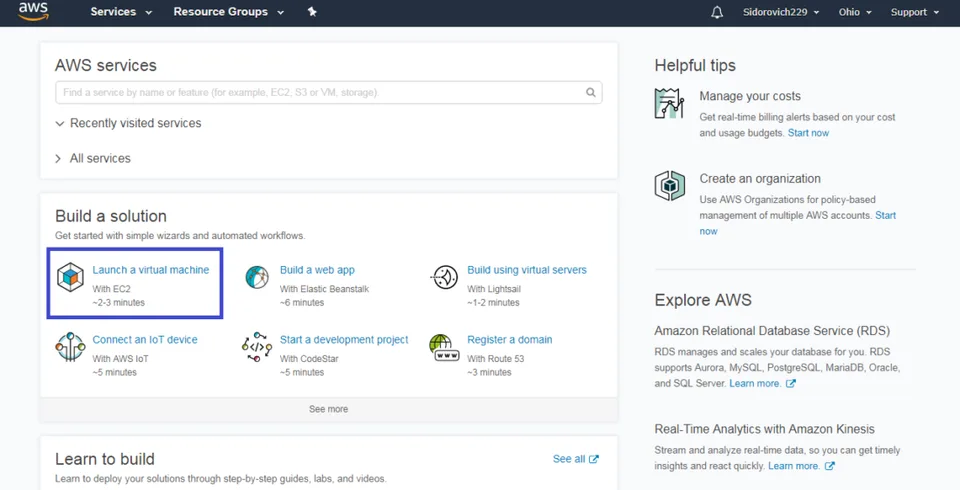Open the Services menu
The height and width of the screenshot is (490, 960).
click(121, 12)
